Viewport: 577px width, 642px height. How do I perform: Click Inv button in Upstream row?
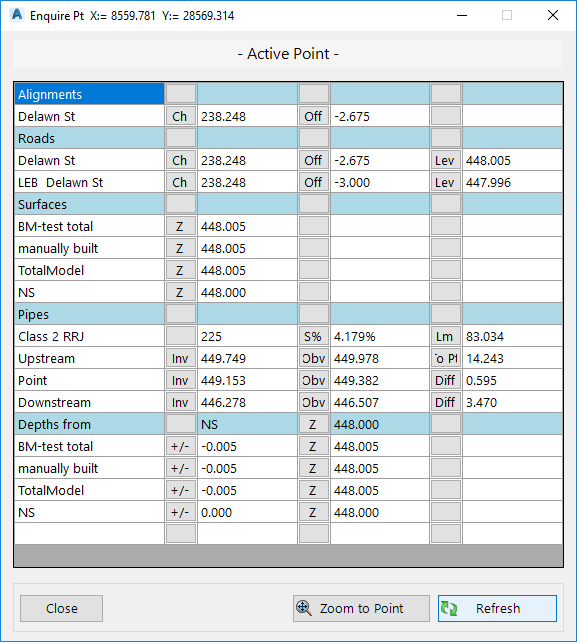point(181,358)
